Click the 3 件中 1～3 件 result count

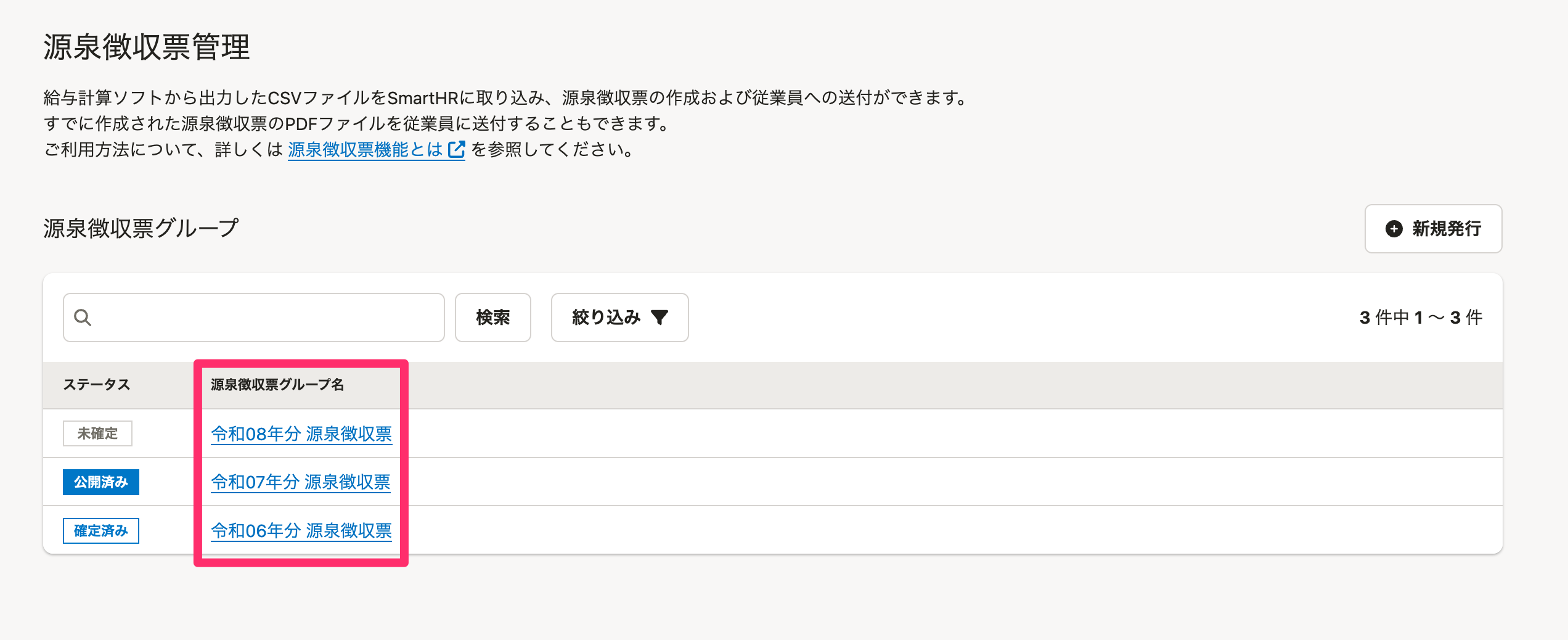coord(1421,318)
